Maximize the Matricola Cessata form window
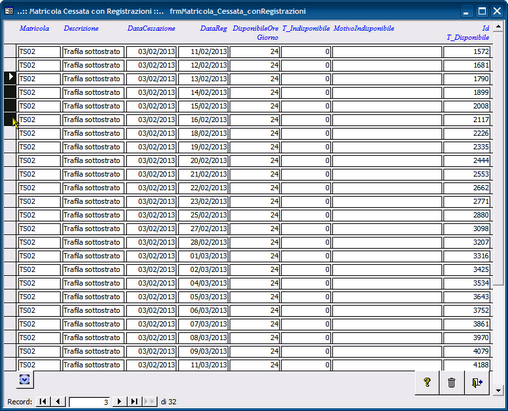Screen dimensions: 508x411 click(x=482, y=11)
